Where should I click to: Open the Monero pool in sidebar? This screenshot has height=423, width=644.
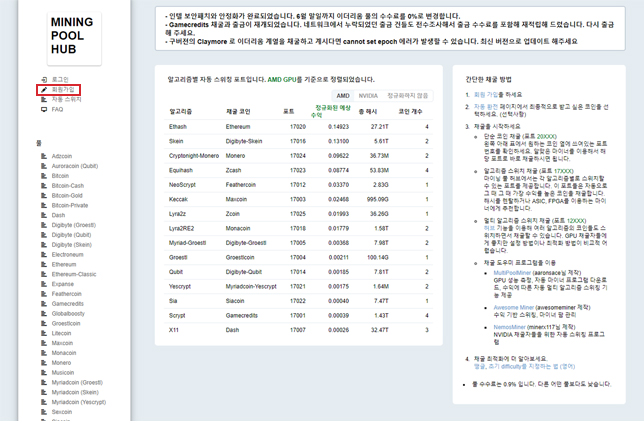[61, 363]
